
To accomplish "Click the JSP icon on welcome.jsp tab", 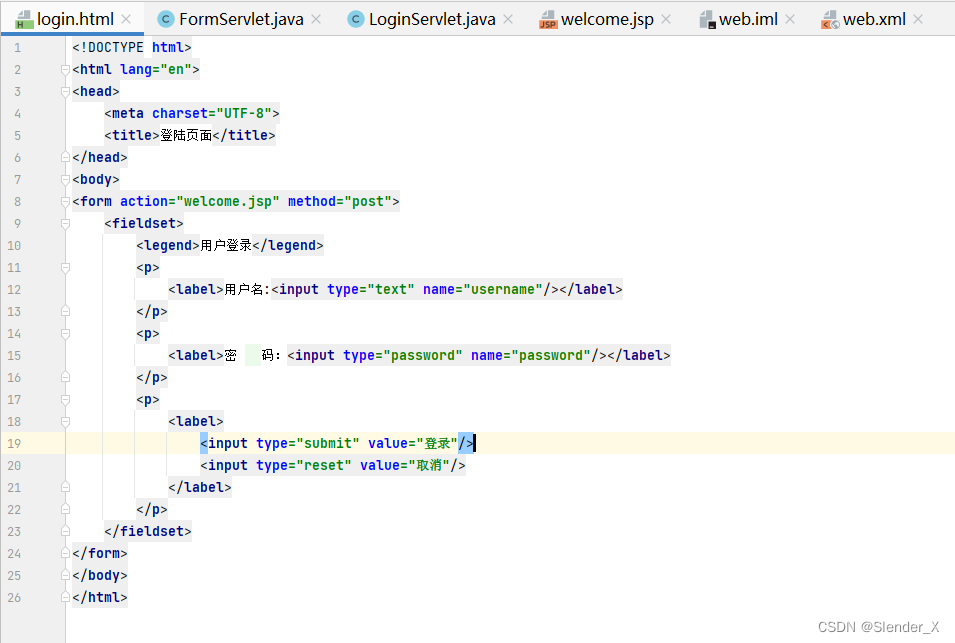I will pos(548,20).
